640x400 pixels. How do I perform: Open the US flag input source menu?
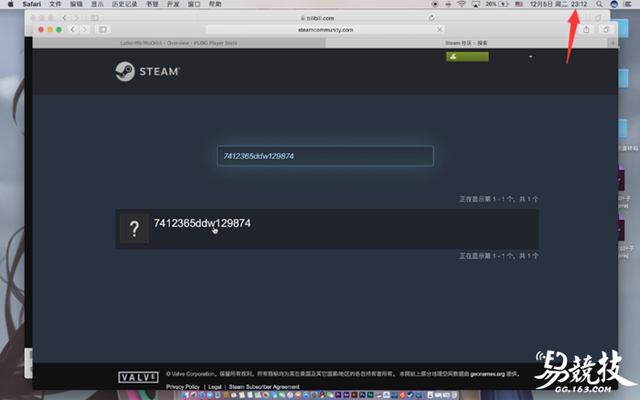point(519,4)
